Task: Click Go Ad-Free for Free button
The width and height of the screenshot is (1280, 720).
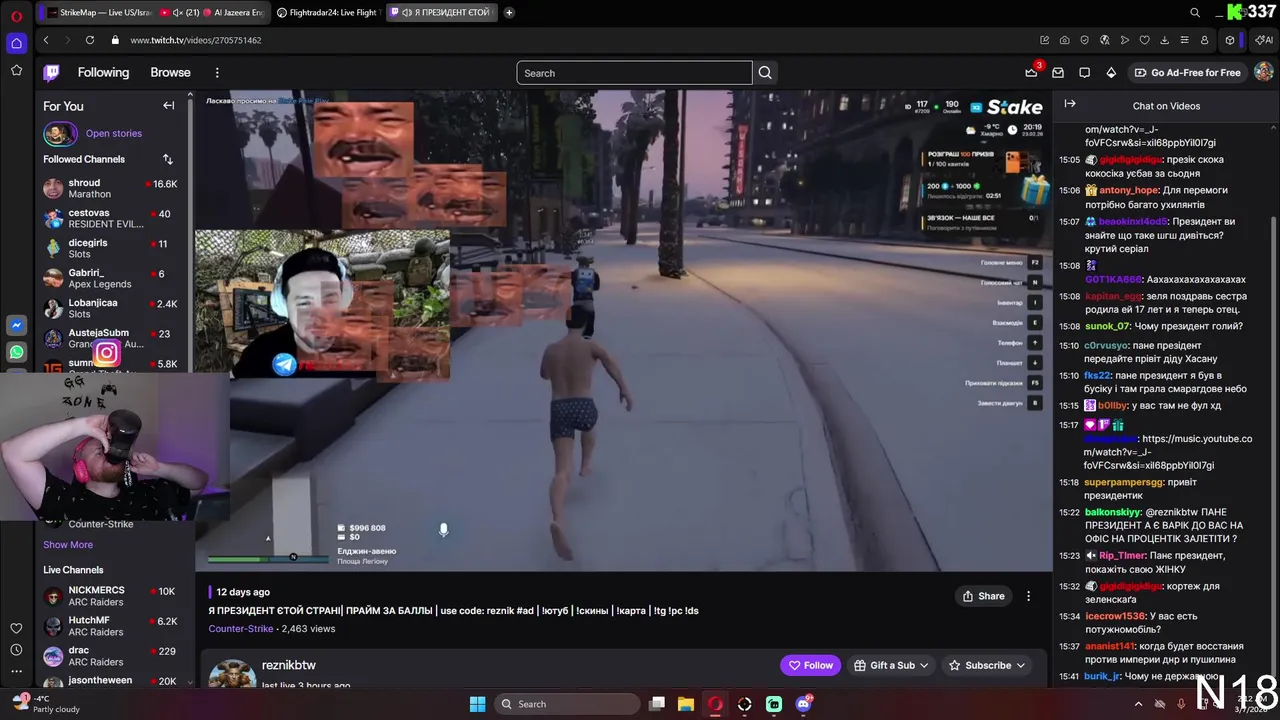Action: 1188,73
